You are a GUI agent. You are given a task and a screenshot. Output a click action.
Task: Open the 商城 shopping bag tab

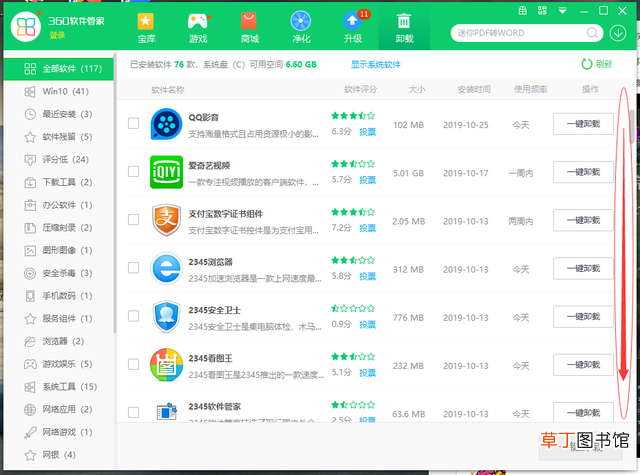[249, 28]
